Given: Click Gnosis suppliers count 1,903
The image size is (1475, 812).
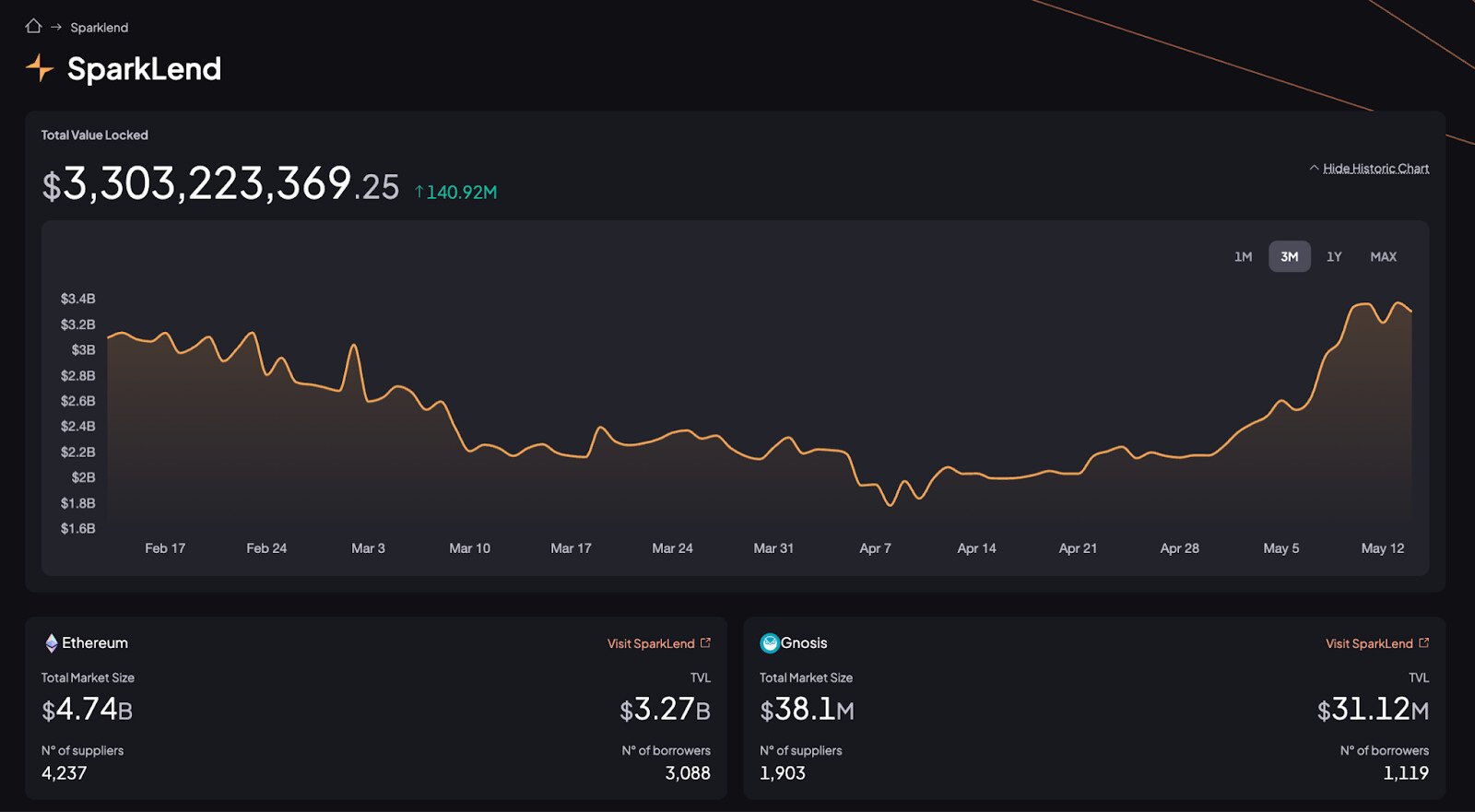Looking at the screenshot, I should tap(783, 773).
